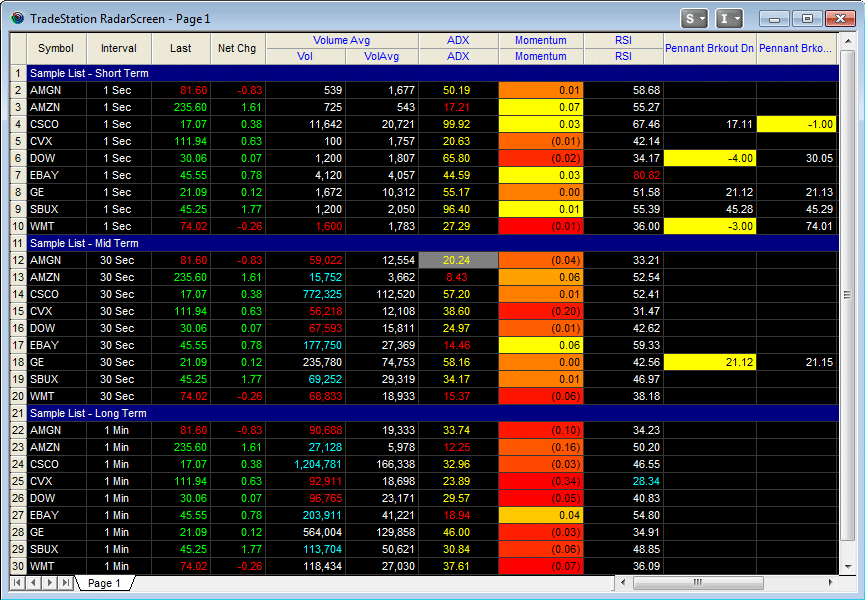Click next page sheet navigation arrow
Image resolution: width=865 pixels, height=600 pixels.
coord(50,582)
